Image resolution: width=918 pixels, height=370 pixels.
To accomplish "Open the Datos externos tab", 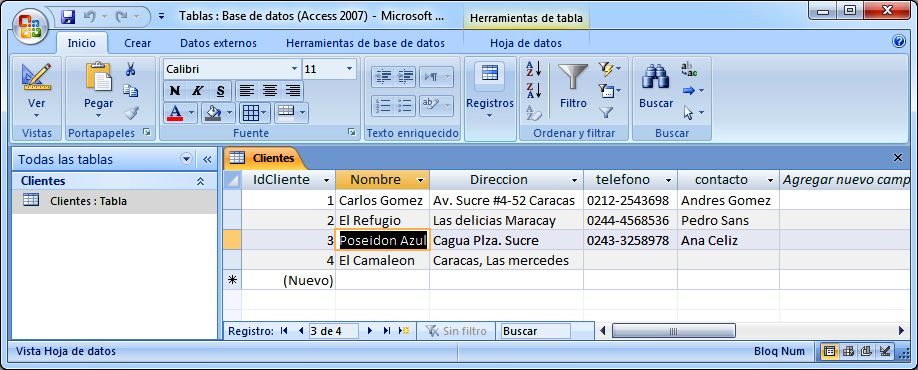I will click(218, 43).
